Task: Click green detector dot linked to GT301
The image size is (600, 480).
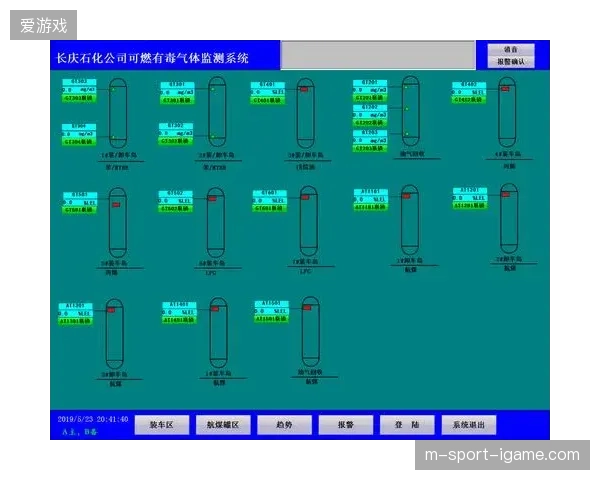Action: 213,89
